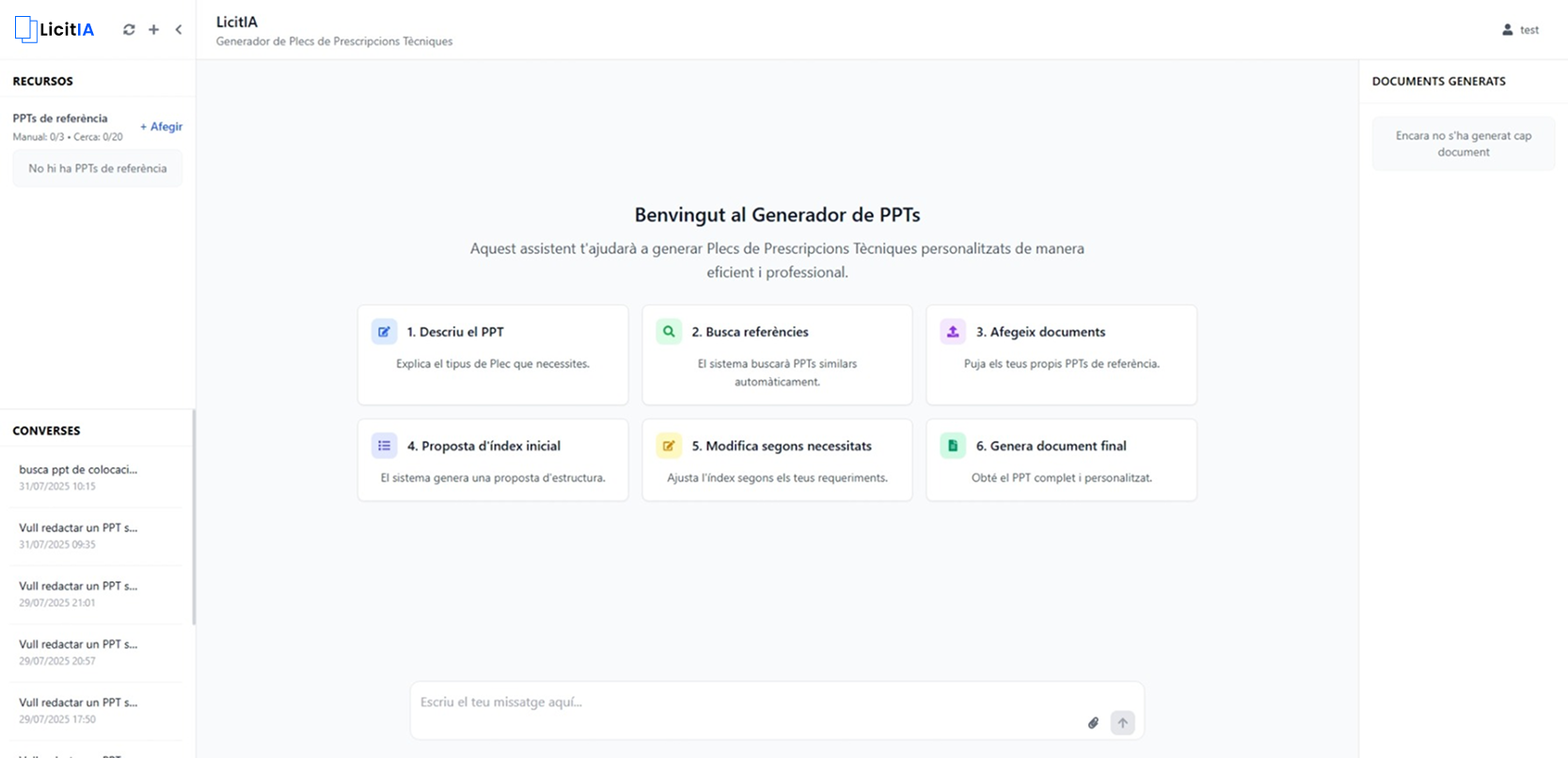Click the refresh icon in the sidebar header
Viewport: 1568px width, 758px height.
129,29
